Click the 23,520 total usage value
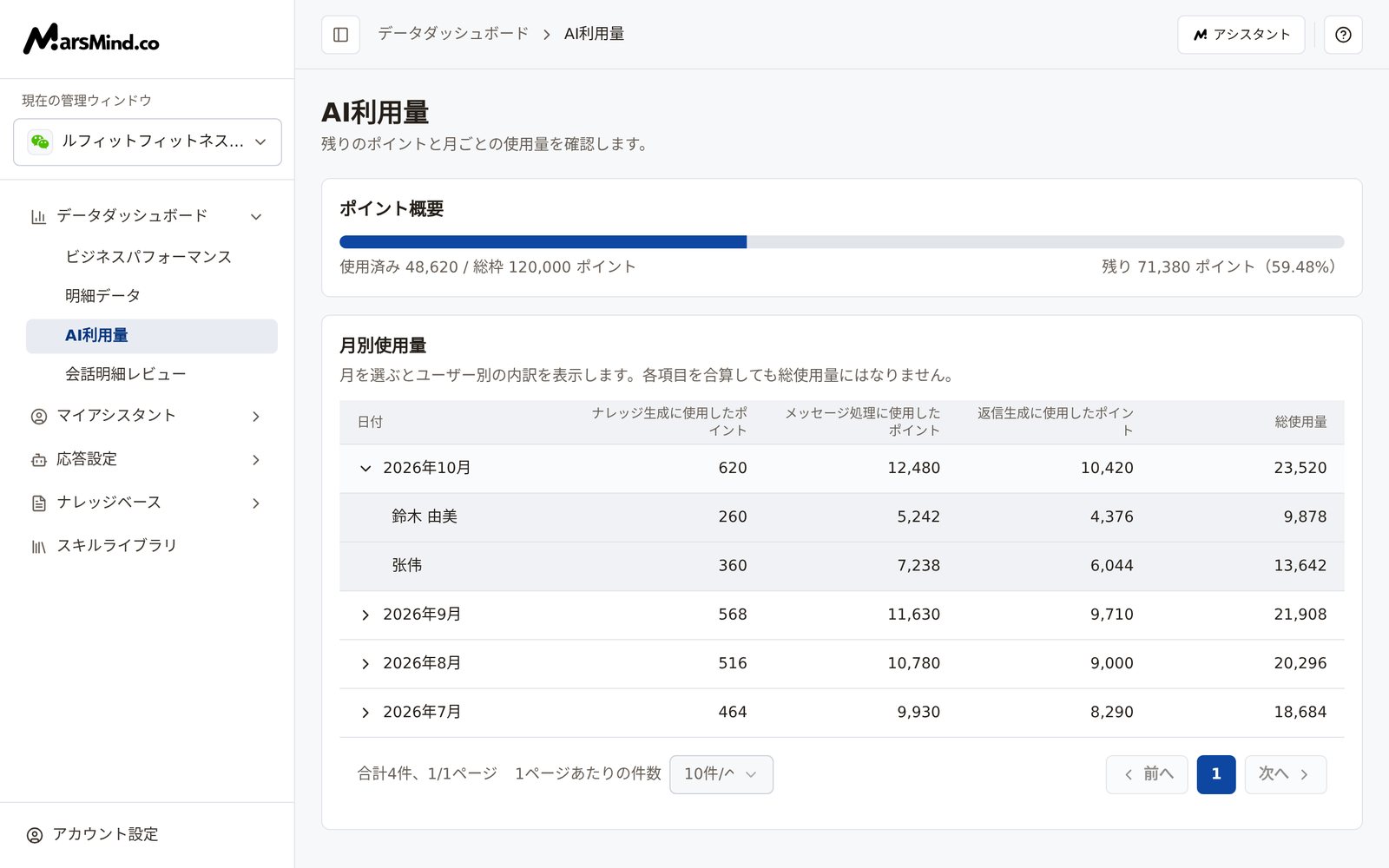The width and height of the screenshot is (1389, 868). (x=1300, y=468)
